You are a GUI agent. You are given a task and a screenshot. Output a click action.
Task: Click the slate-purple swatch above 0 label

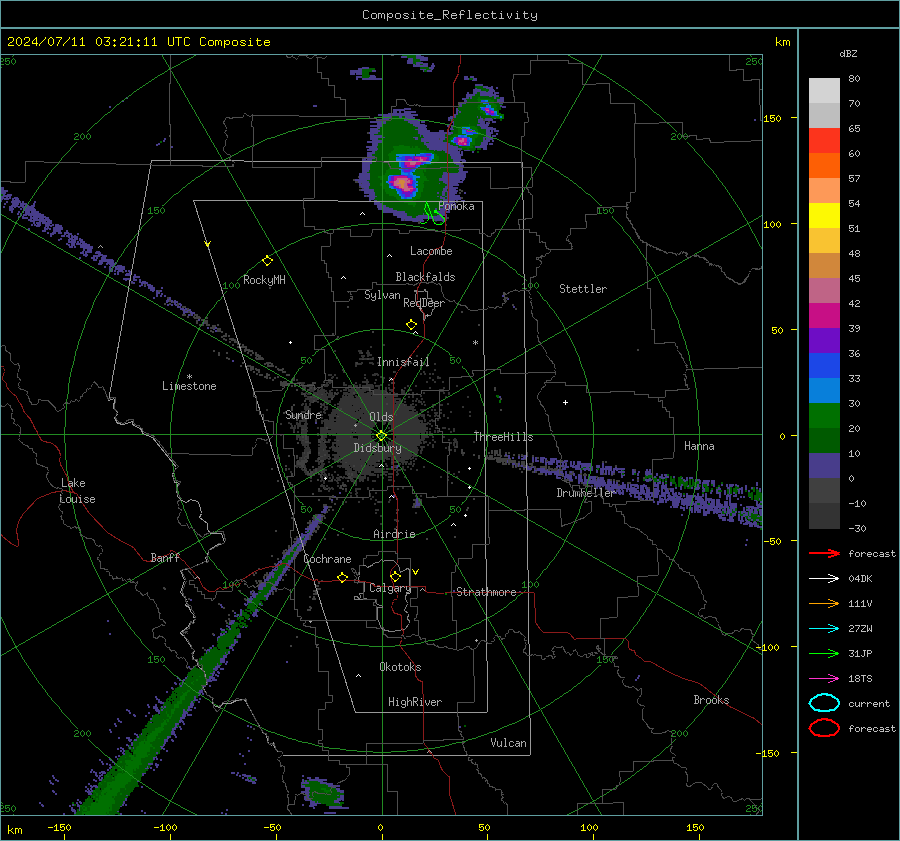824,466
